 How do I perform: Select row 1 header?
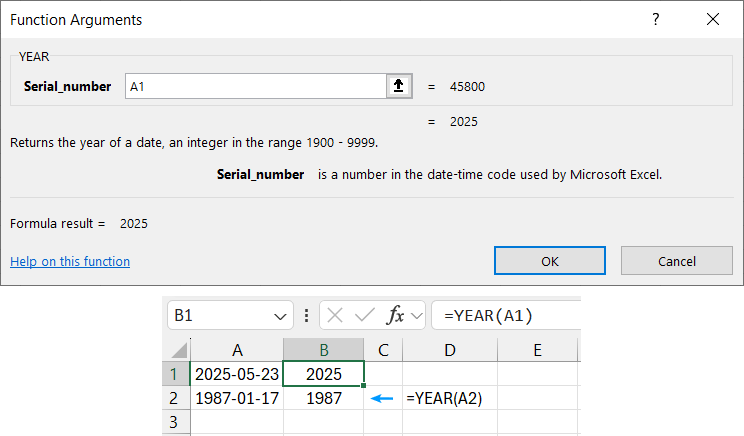pyautogui.click(x=176, y=374)
